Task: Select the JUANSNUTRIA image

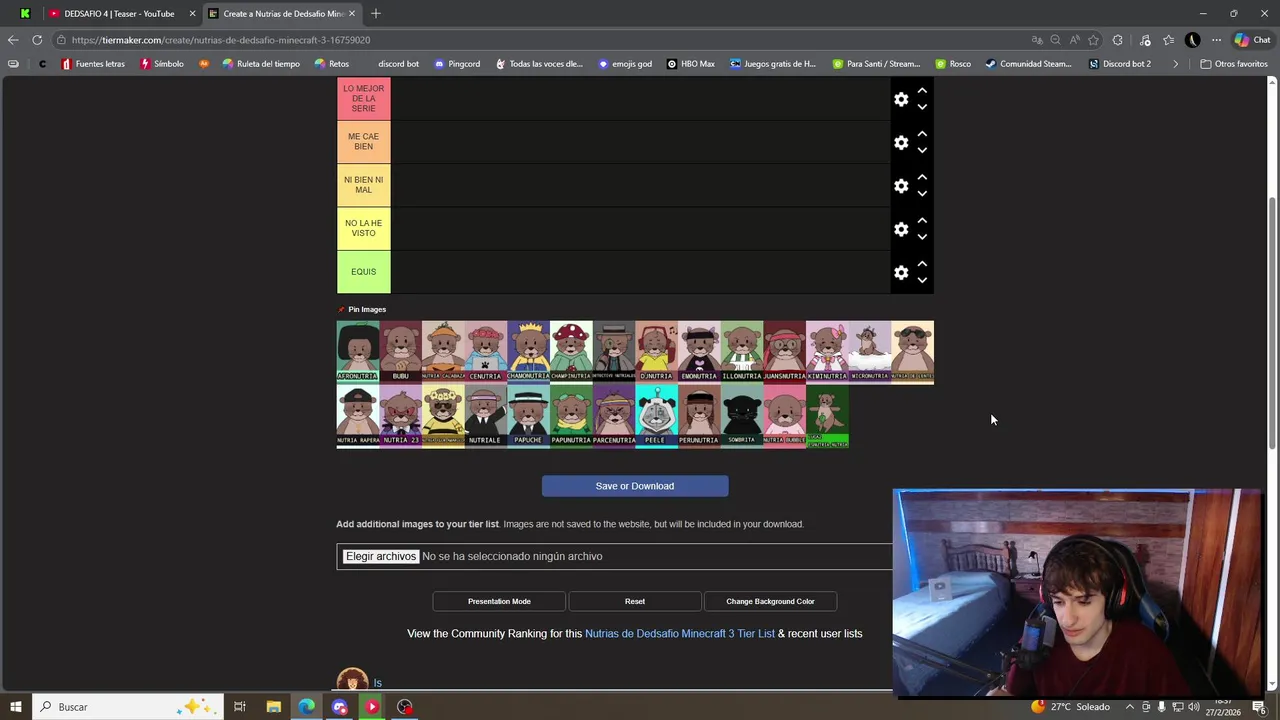Action: [x=784, y=351]
